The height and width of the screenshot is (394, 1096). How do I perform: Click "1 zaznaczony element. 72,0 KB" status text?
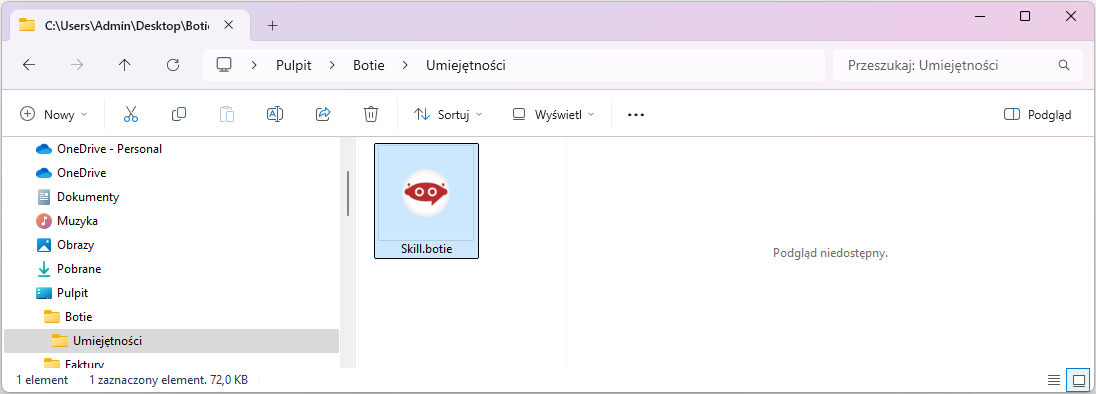coord(168,380)
